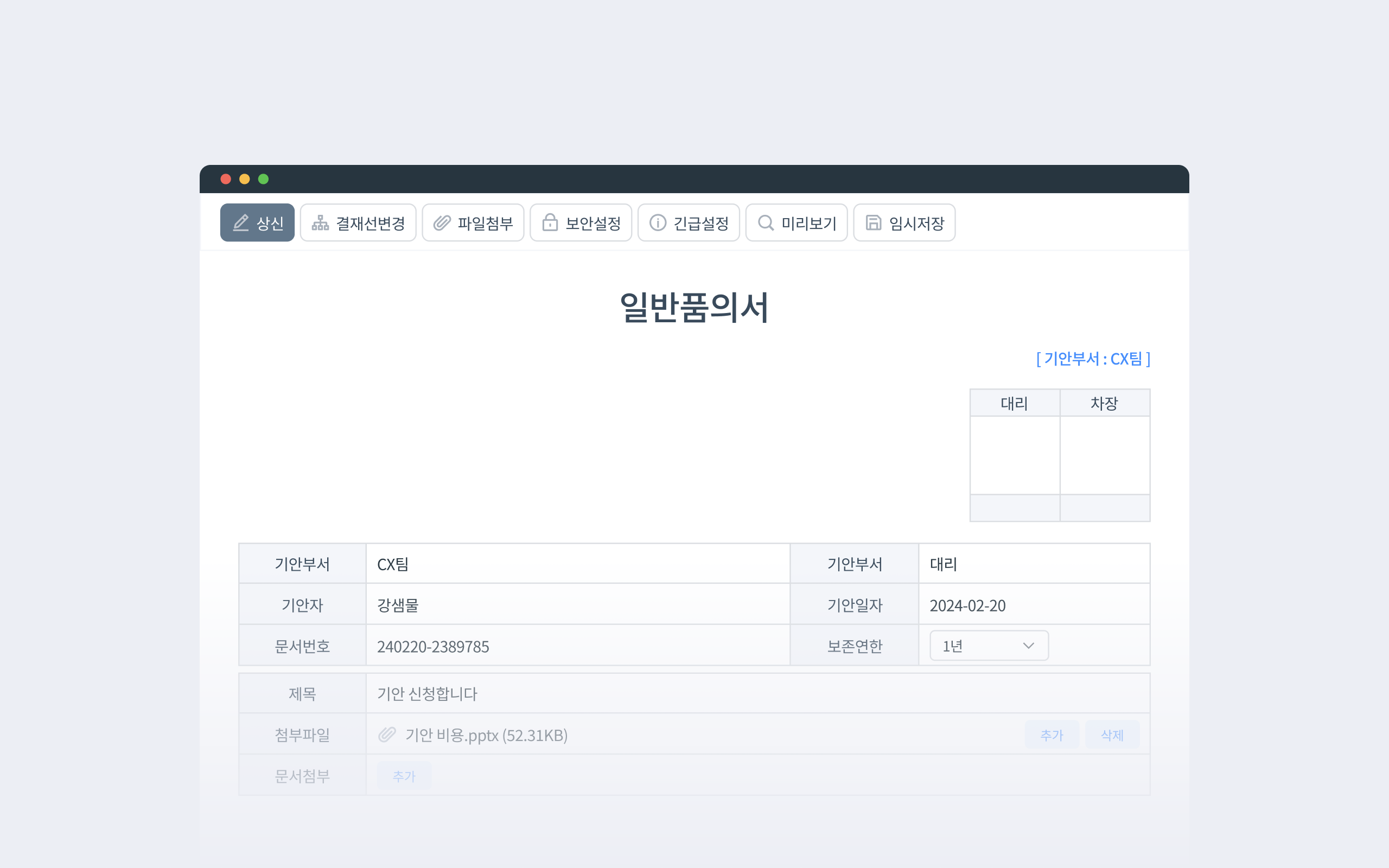Select the 차장 approval signature box
This screenshot has height=868, width=1389.
point(1104,455)
